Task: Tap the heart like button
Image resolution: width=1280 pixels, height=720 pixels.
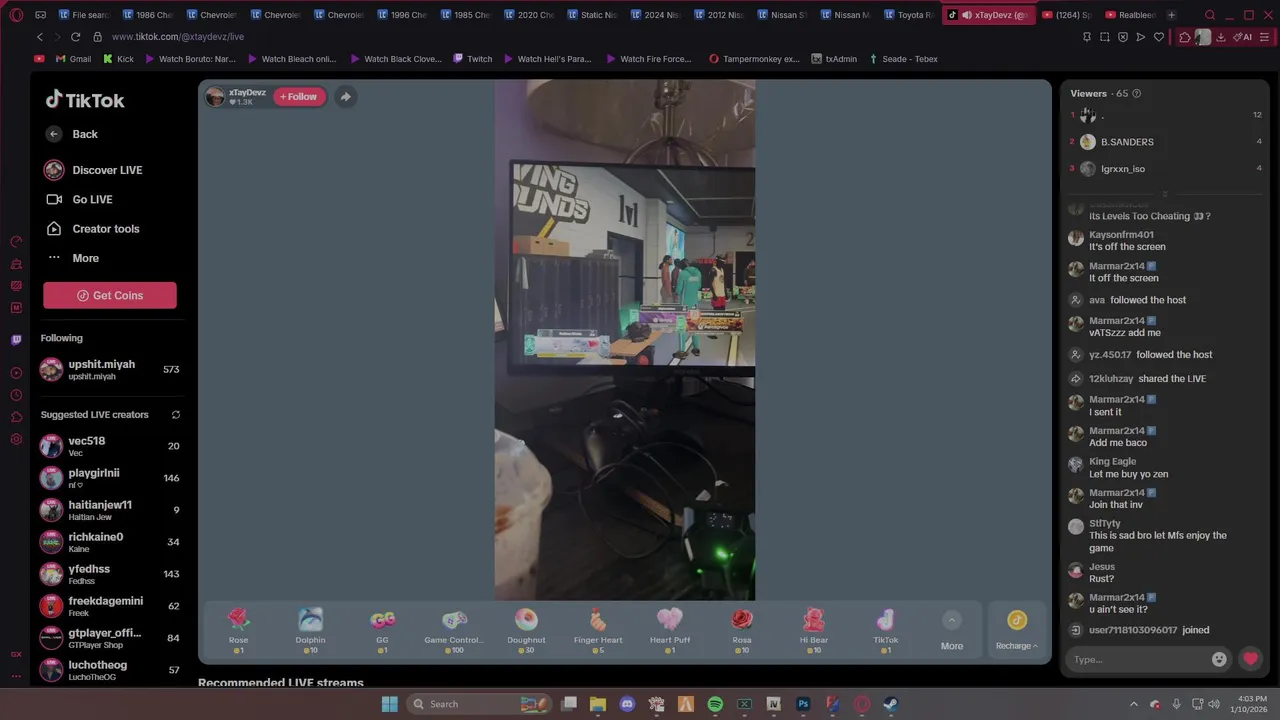Action: point(1250,659)
